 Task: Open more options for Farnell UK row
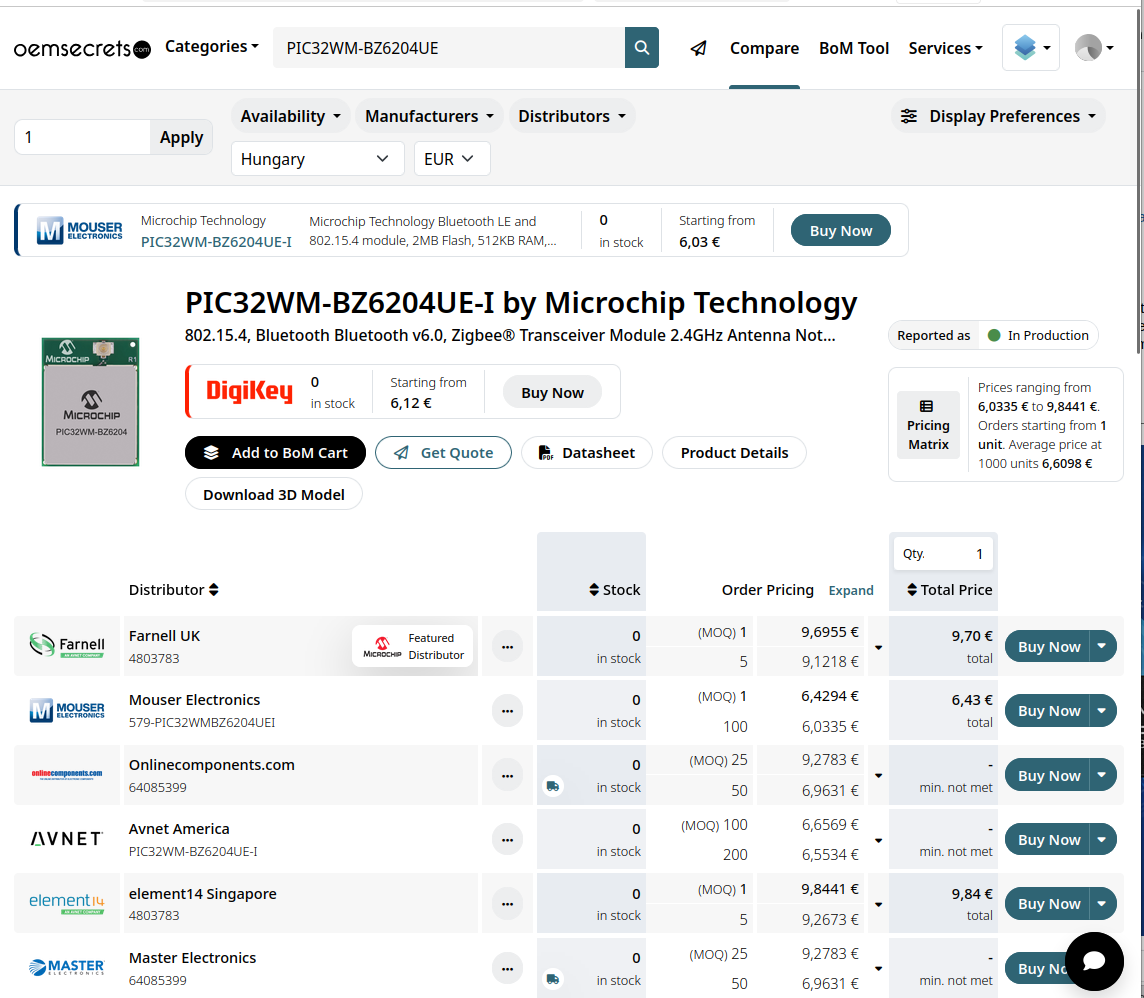pyautogui.click(x=507, y=646)
